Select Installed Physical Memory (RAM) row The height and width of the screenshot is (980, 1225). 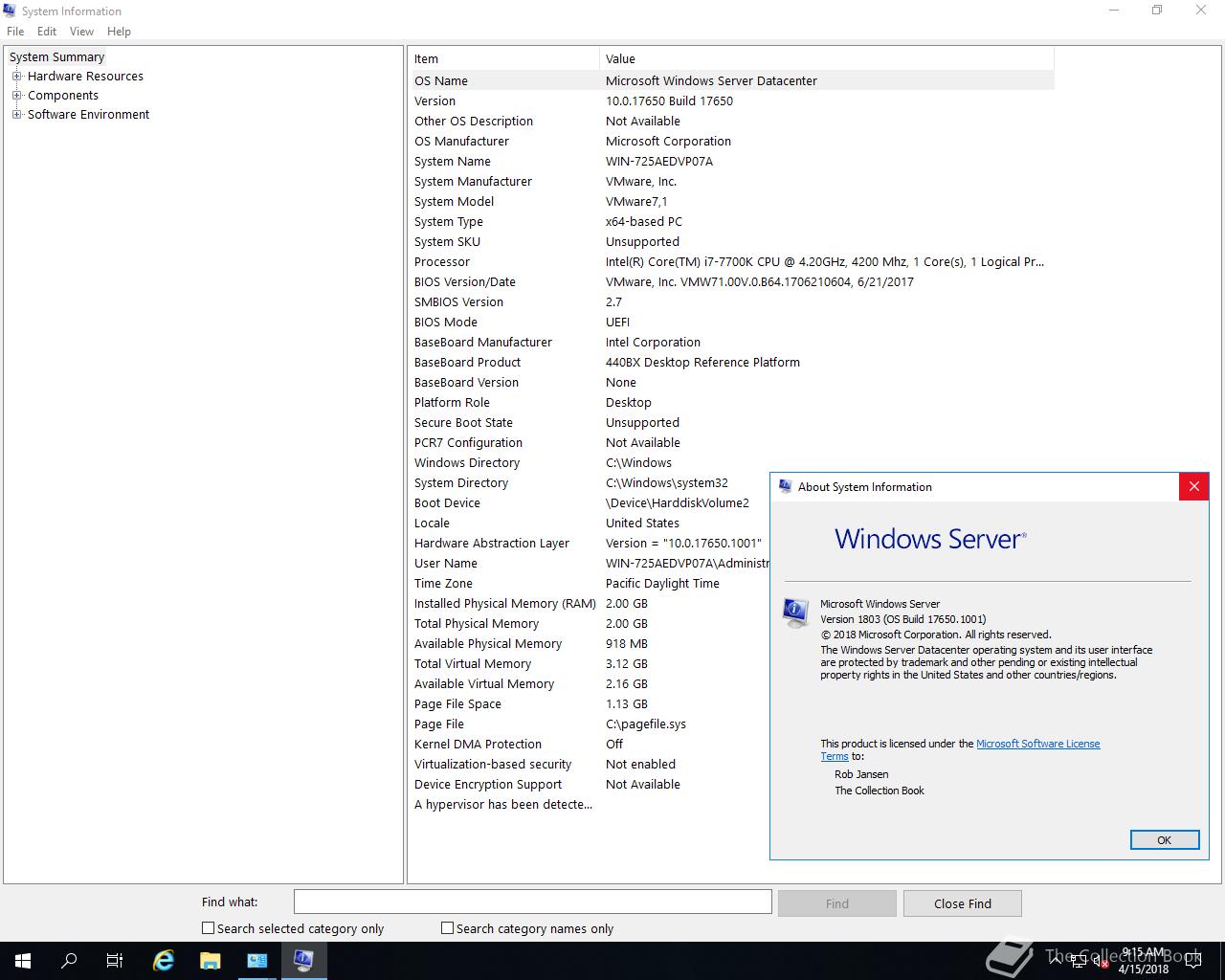click(590, 603)
